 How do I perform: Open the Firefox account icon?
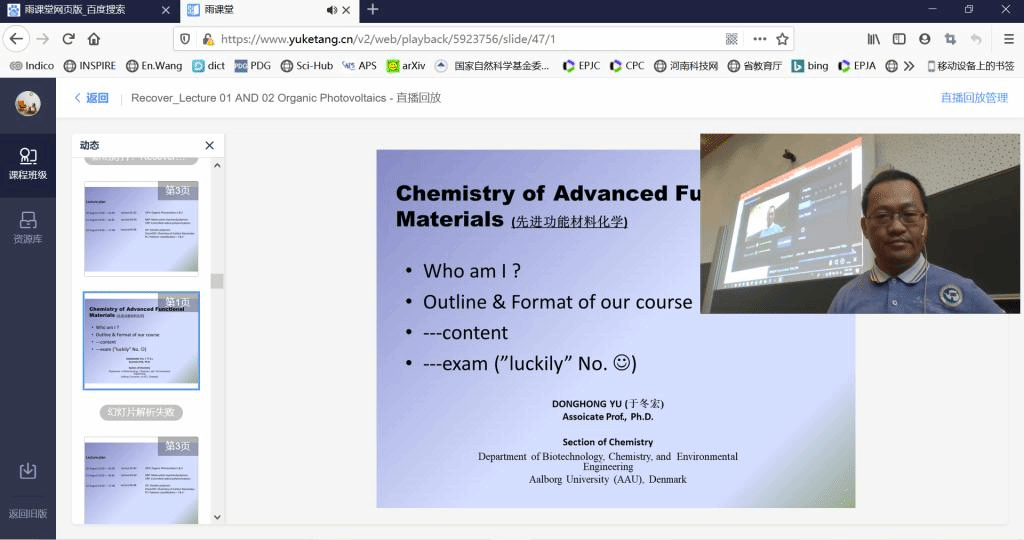[x=925, y=39]
